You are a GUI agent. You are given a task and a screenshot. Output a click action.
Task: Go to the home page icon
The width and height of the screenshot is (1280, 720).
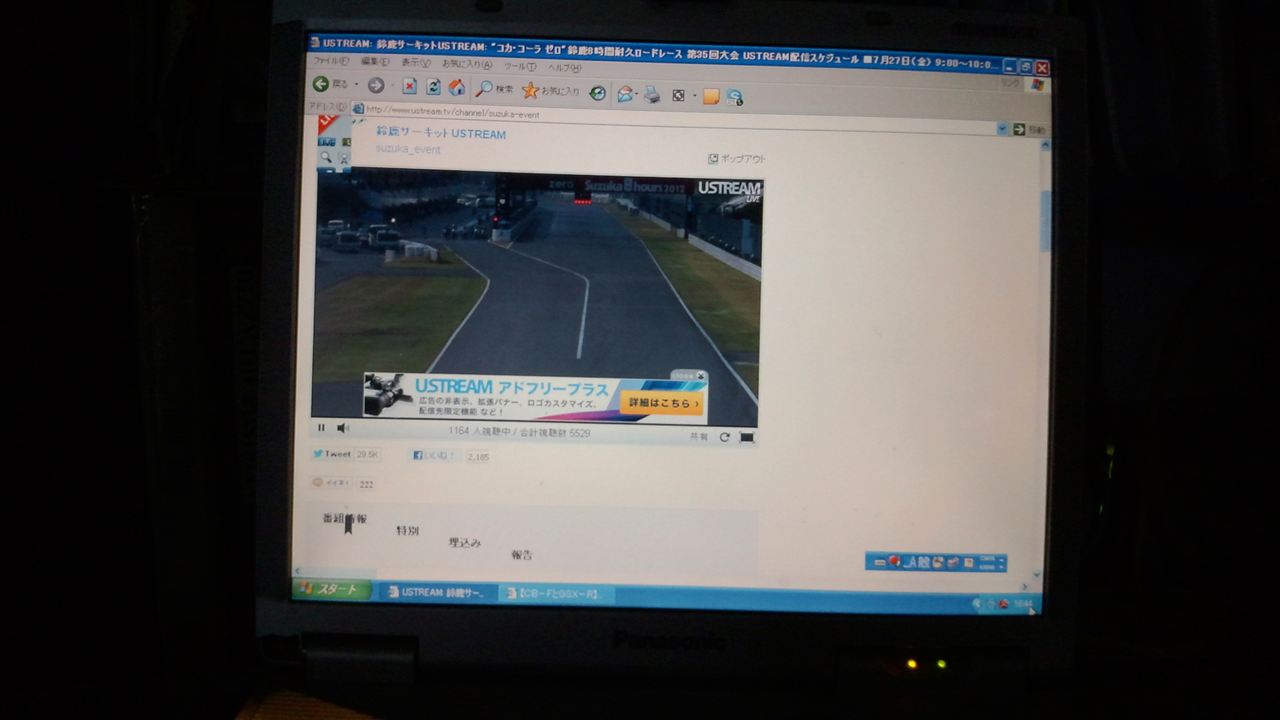457,87
